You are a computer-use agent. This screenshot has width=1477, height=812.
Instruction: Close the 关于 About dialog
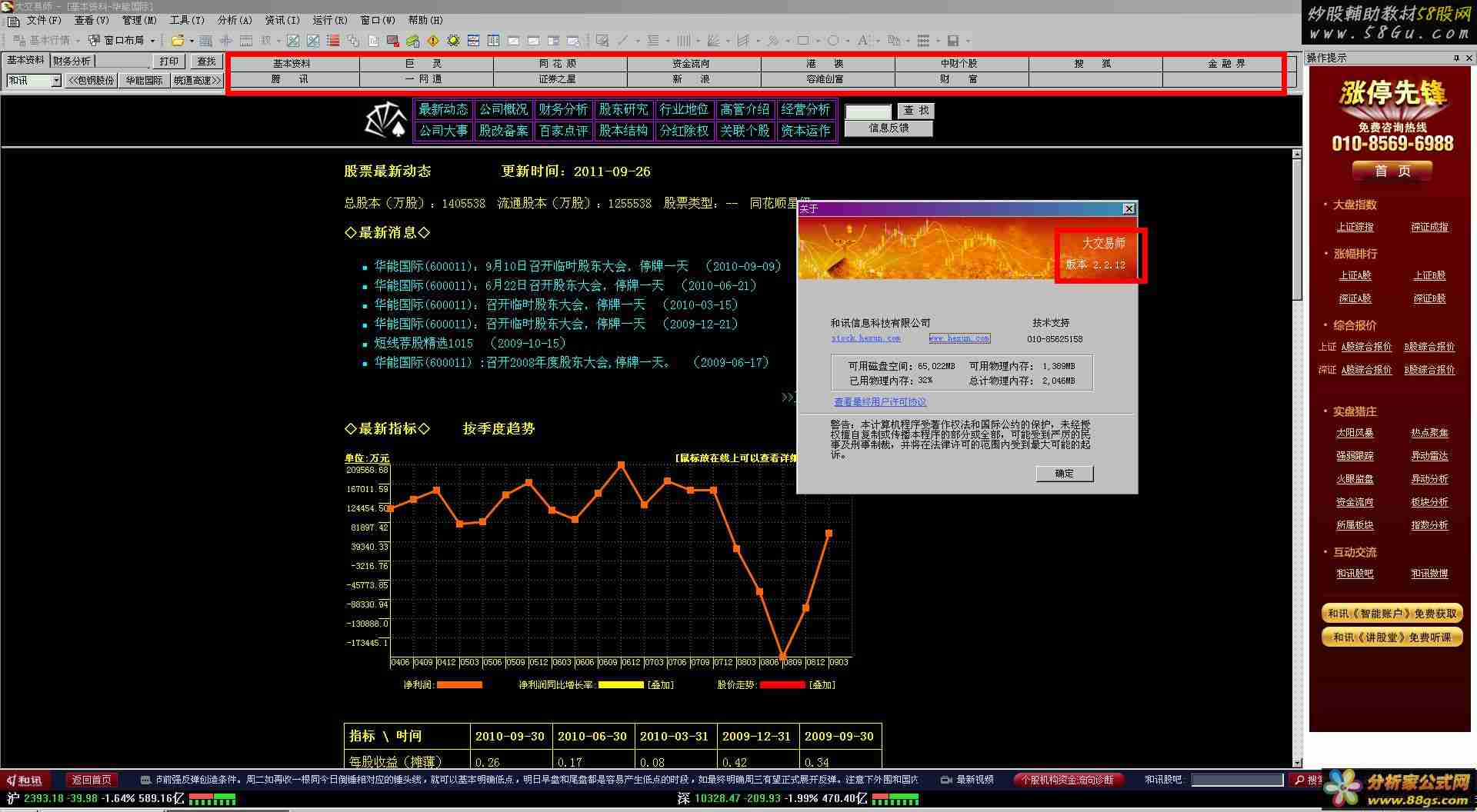[x=1129, y=209]
